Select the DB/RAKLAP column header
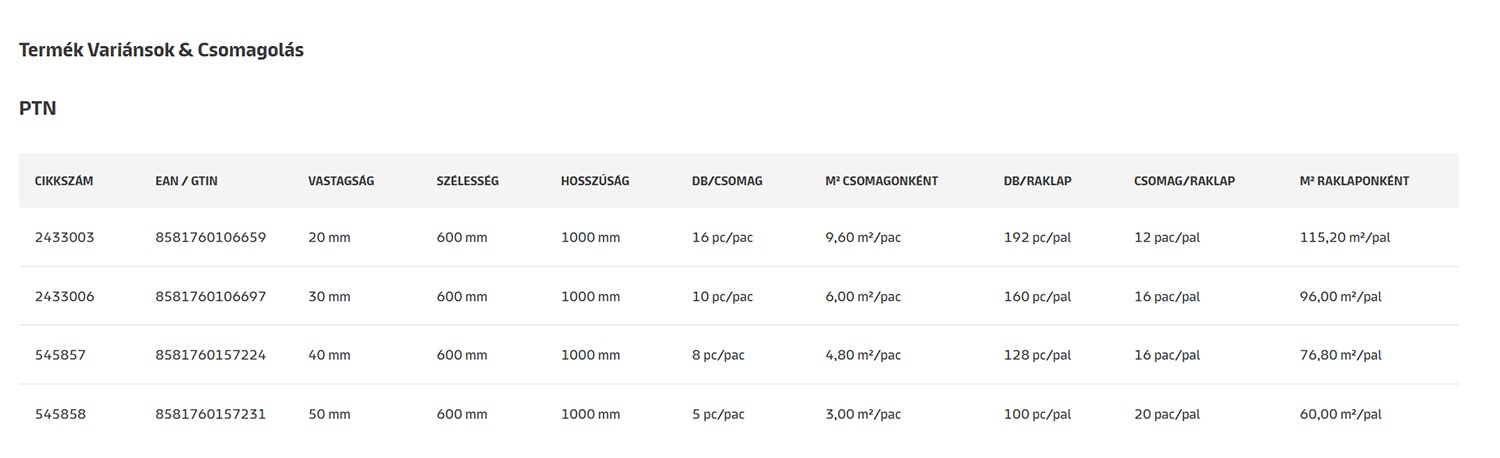 click(1037, 181)
